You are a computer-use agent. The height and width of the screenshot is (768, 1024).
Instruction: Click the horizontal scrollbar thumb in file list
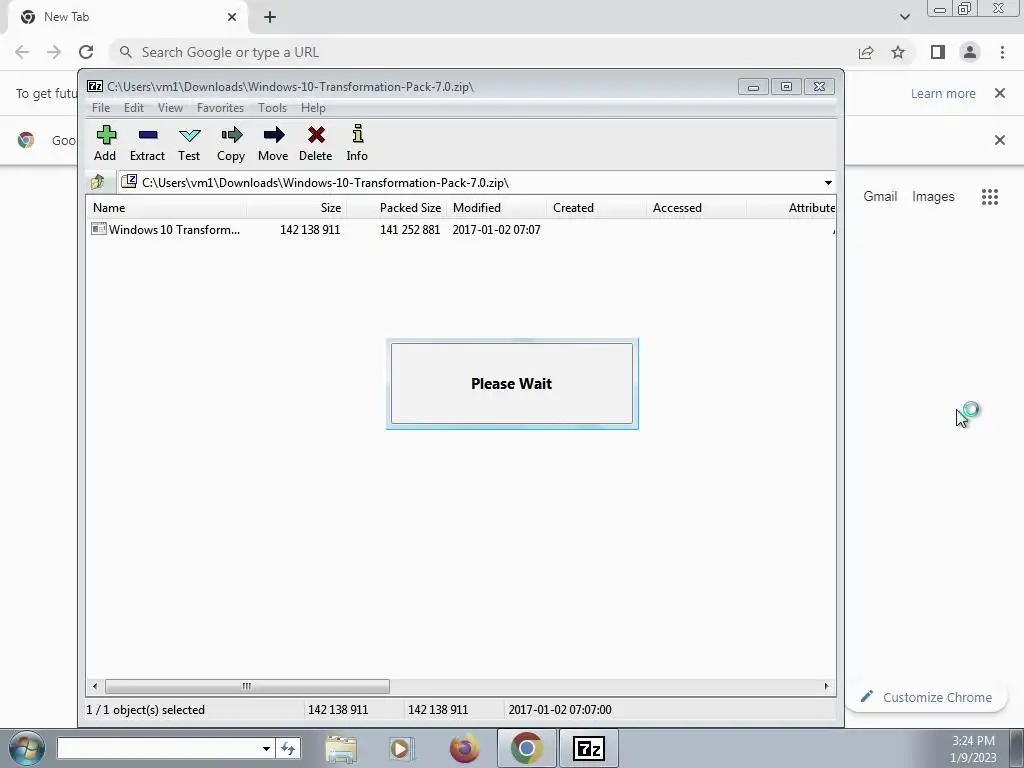248,686
